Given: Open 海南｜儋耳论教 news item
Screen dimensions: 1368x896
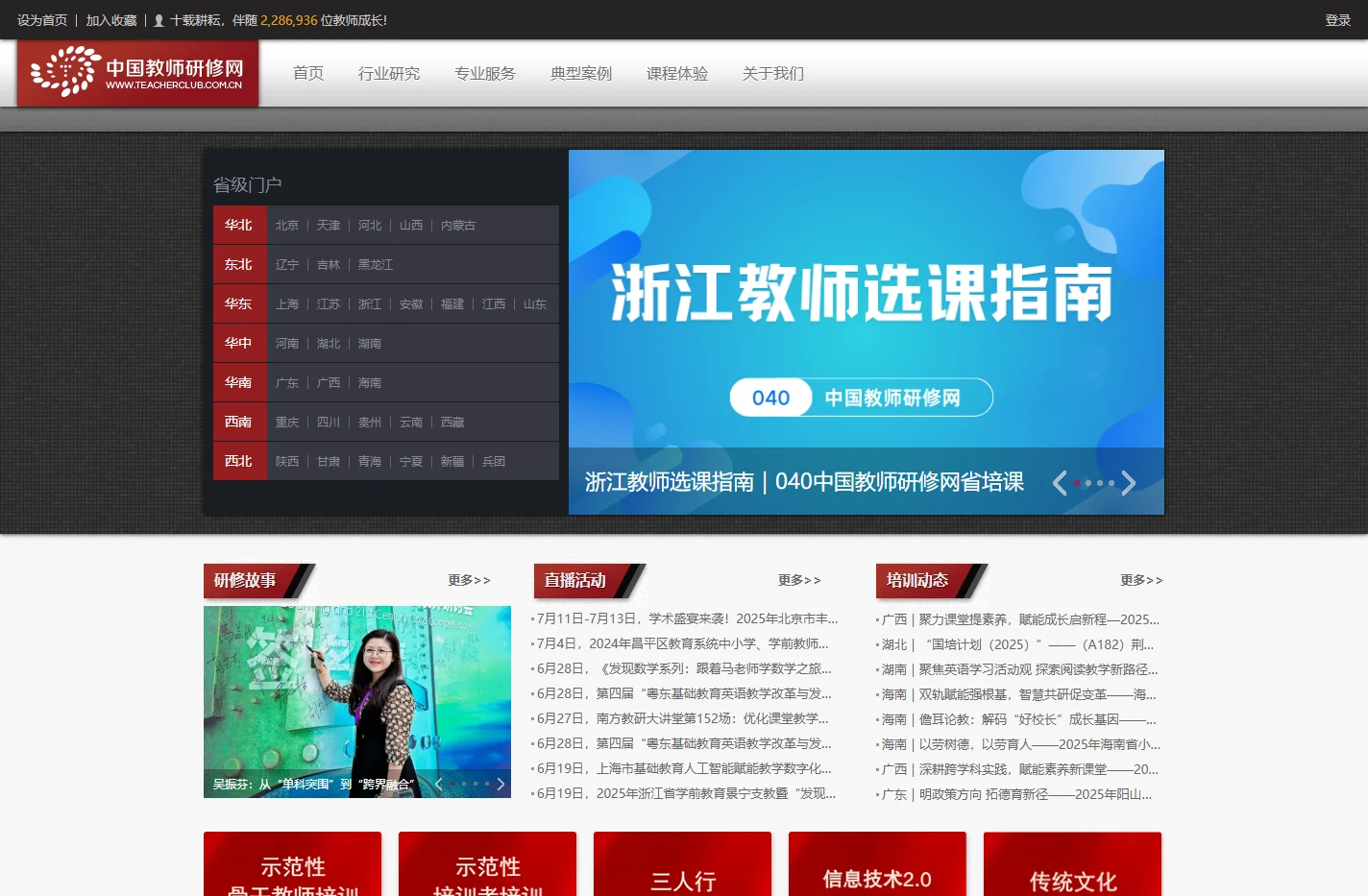Looking at the screenshot, I should point(1018,719).
